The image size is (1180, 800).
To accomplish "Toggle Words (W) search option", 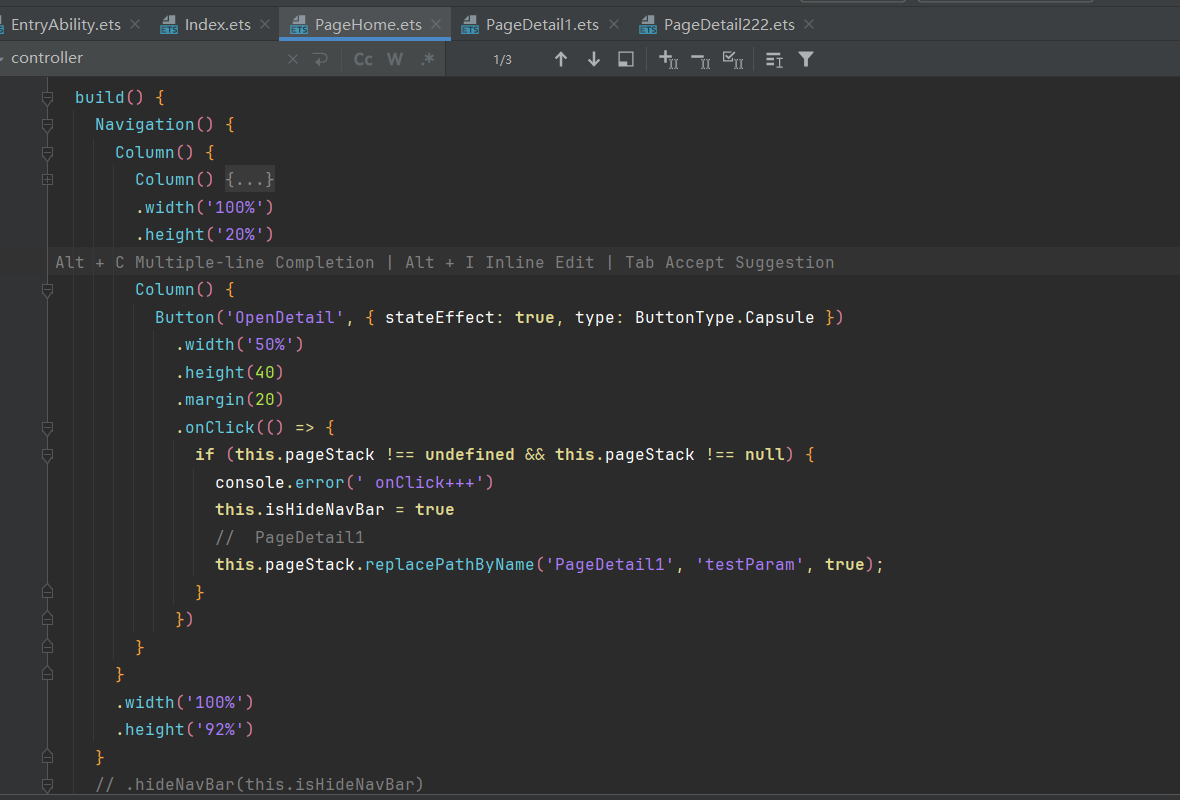I will [395, 60].
